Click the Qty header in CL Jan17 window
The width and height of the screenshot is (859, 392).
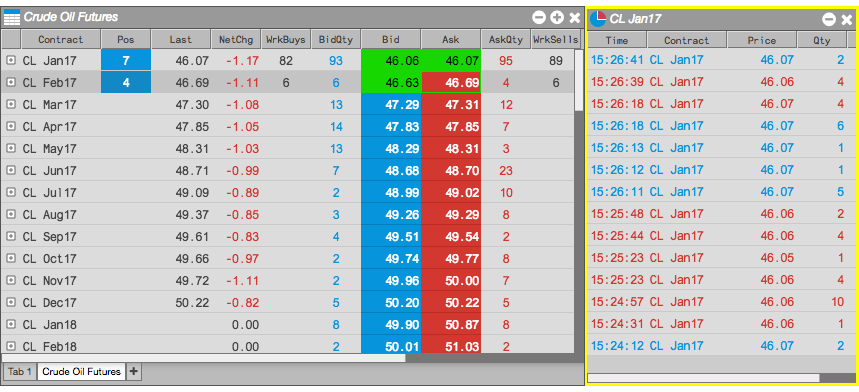pos(821,40)
